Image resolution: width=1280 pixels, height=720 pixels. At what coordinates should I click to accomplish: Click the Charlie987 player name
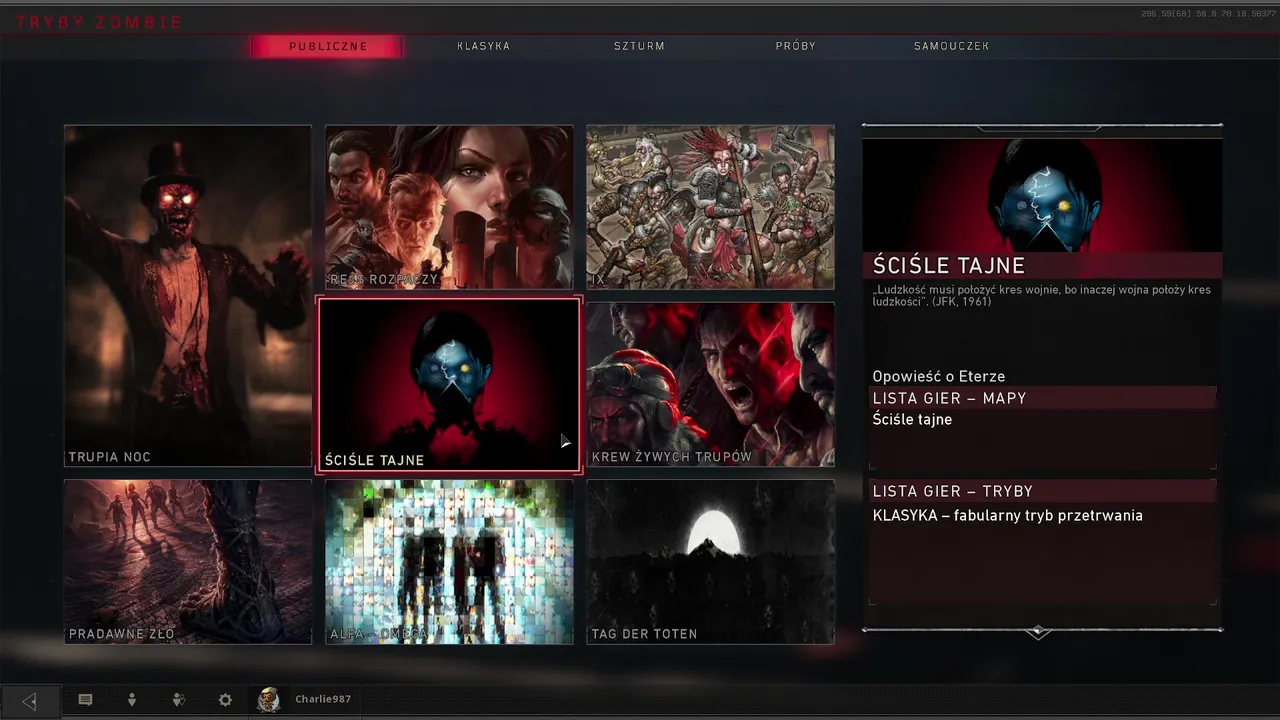click(x=323, y=699)
